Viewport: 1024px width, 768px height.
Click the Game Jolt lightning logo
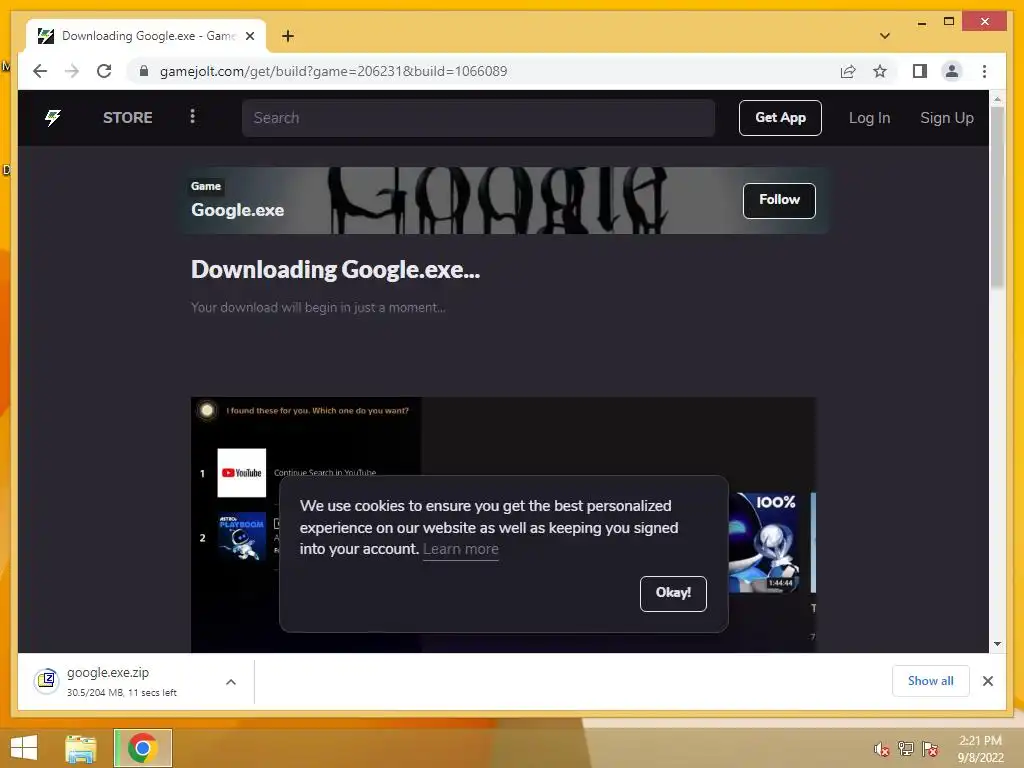pyautogui.click(x=53, y=118)
